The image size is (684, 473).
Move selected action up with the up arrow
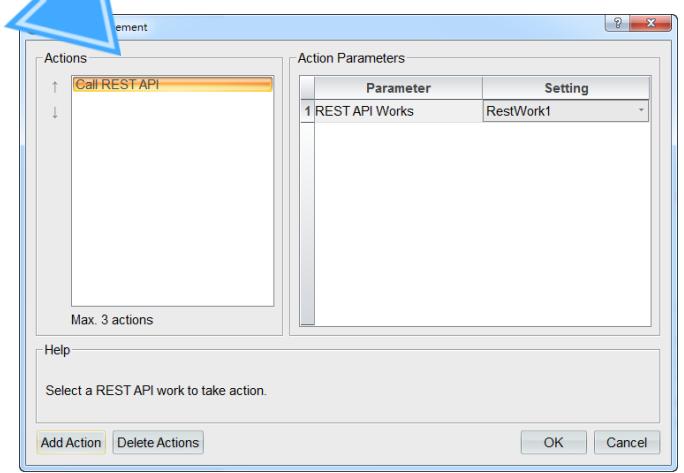coord(55,87)
